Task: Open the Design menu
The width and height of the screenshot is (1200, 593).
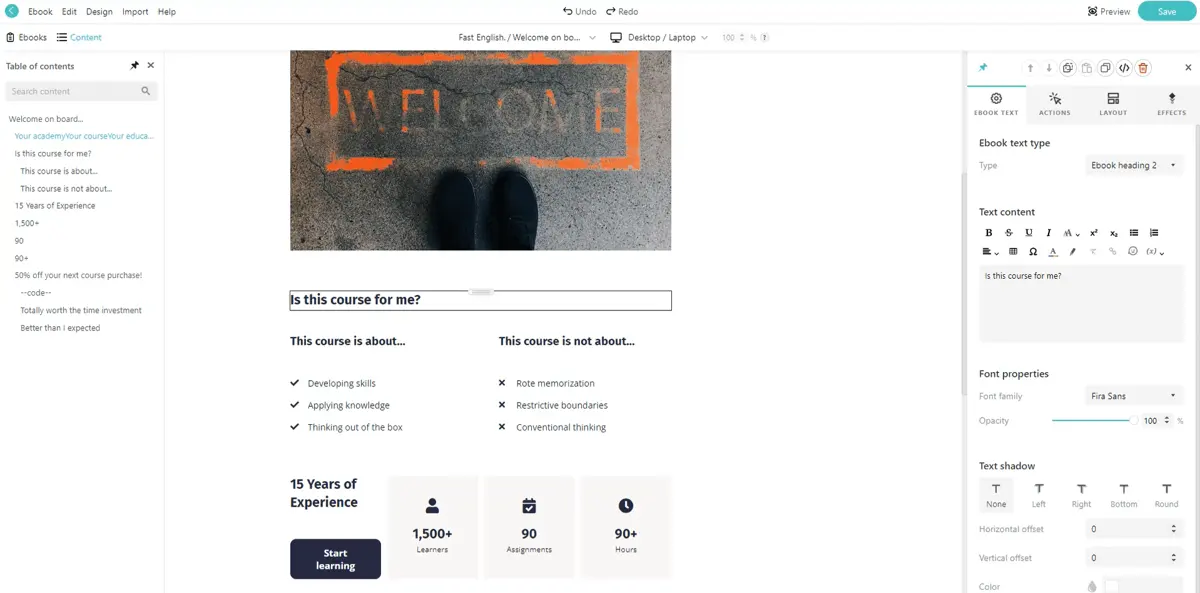Action: (99, 12)
